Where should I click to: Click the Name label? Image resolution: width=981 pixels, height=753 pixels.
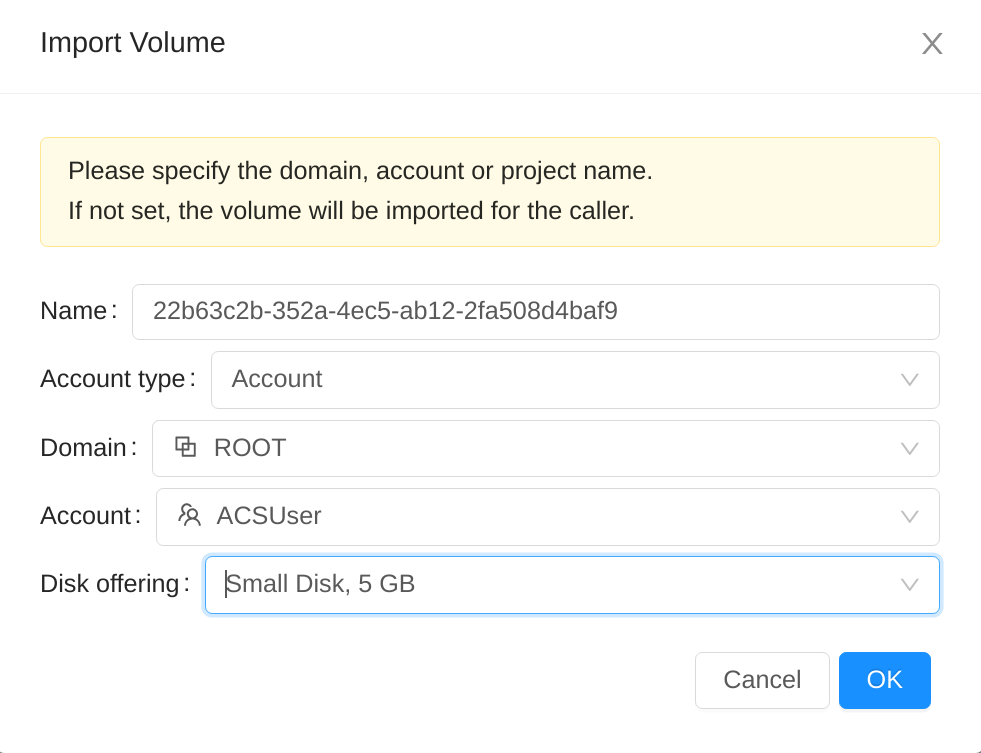74,311
